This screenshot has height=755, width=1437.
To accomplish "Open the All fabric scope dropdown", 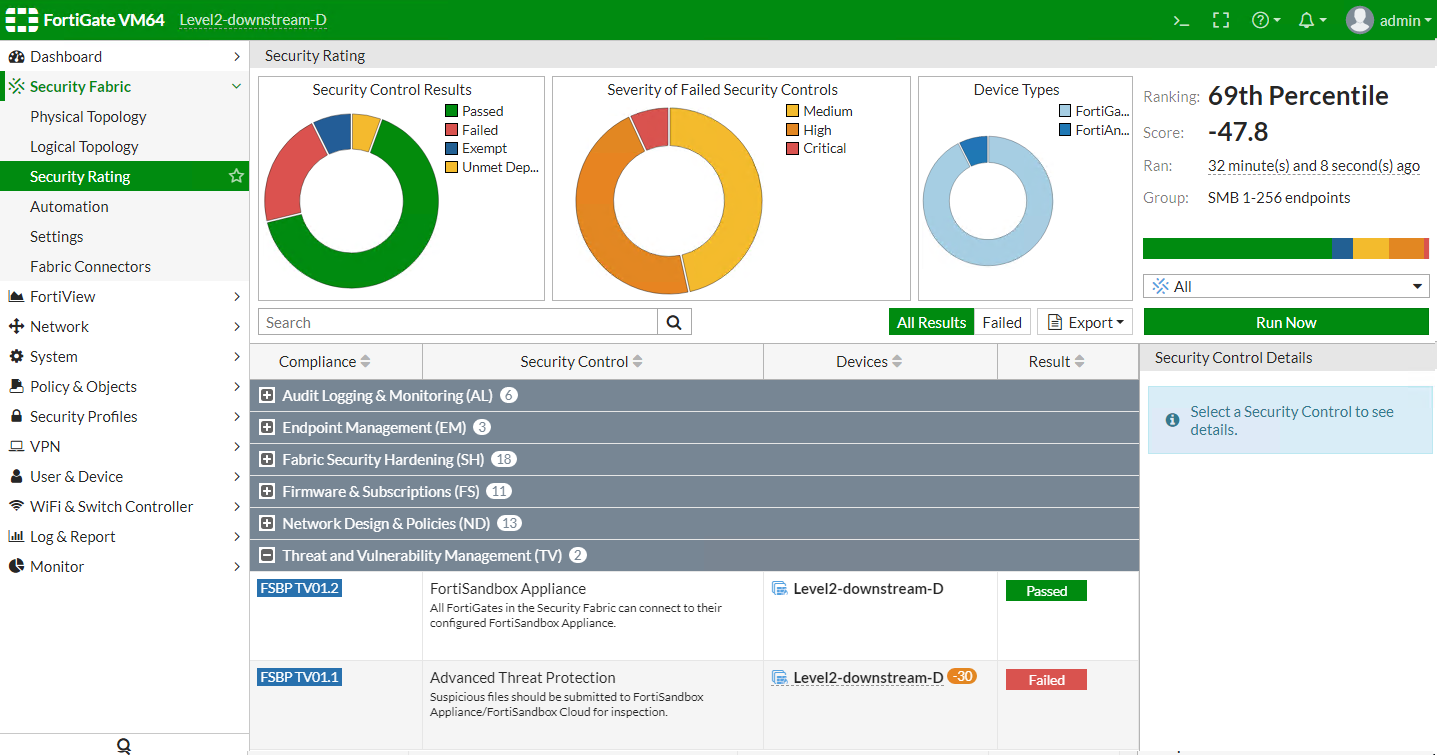I will pos(1286,286).
